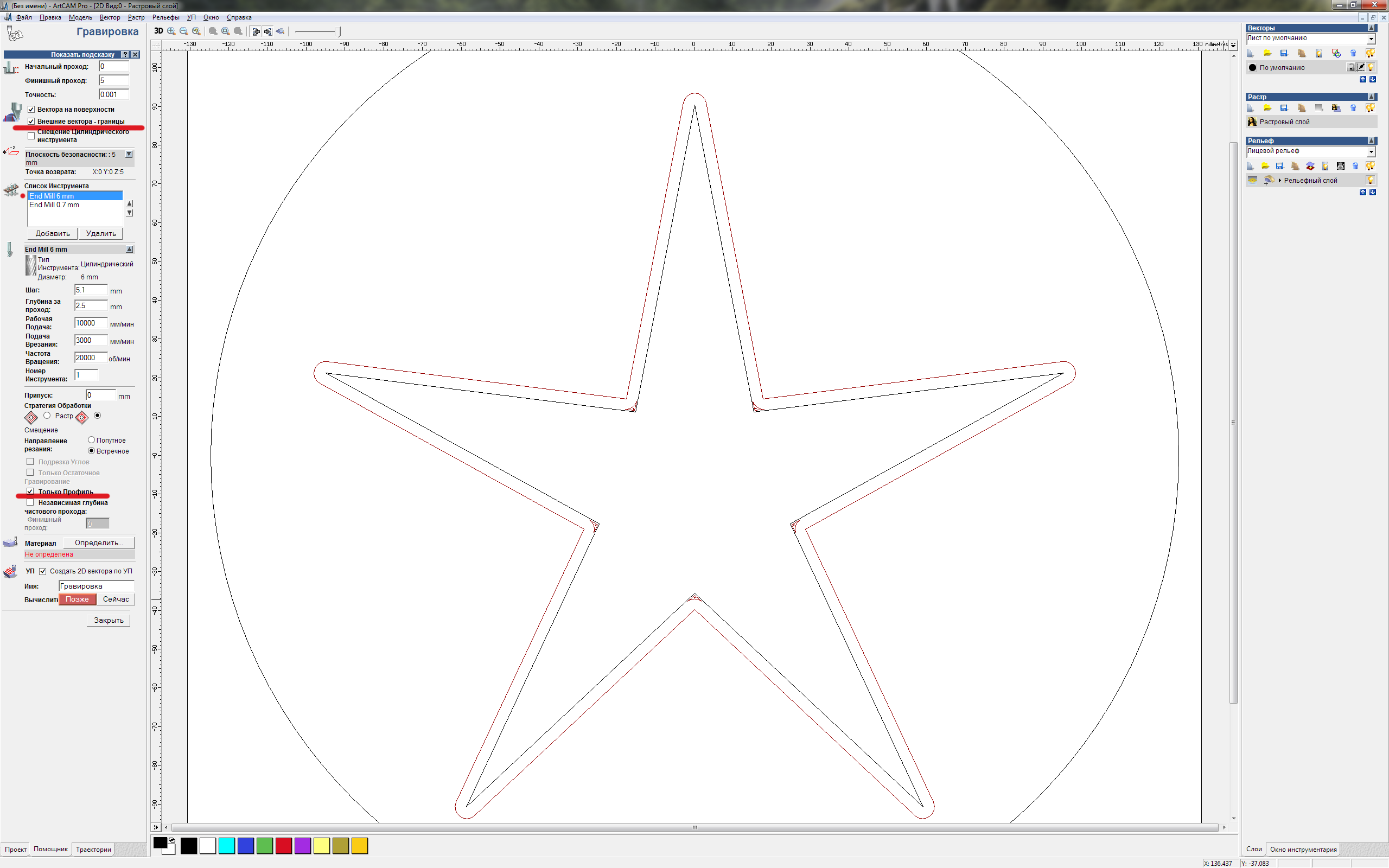Open Лист по умолчанию dropdown
The image size is (1389, 868).
point(1371,39)
